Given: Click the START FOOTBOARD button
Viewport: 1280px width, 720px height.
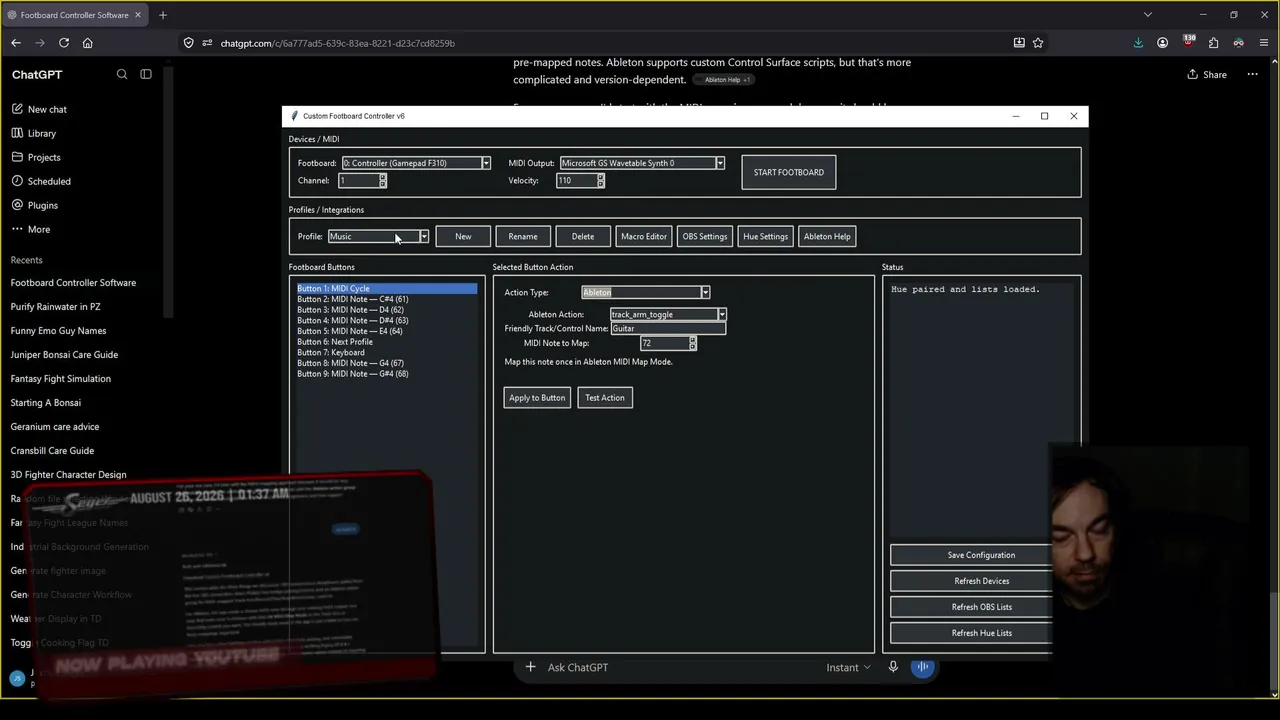Looking at the screenshot, I should pos(789,172).
